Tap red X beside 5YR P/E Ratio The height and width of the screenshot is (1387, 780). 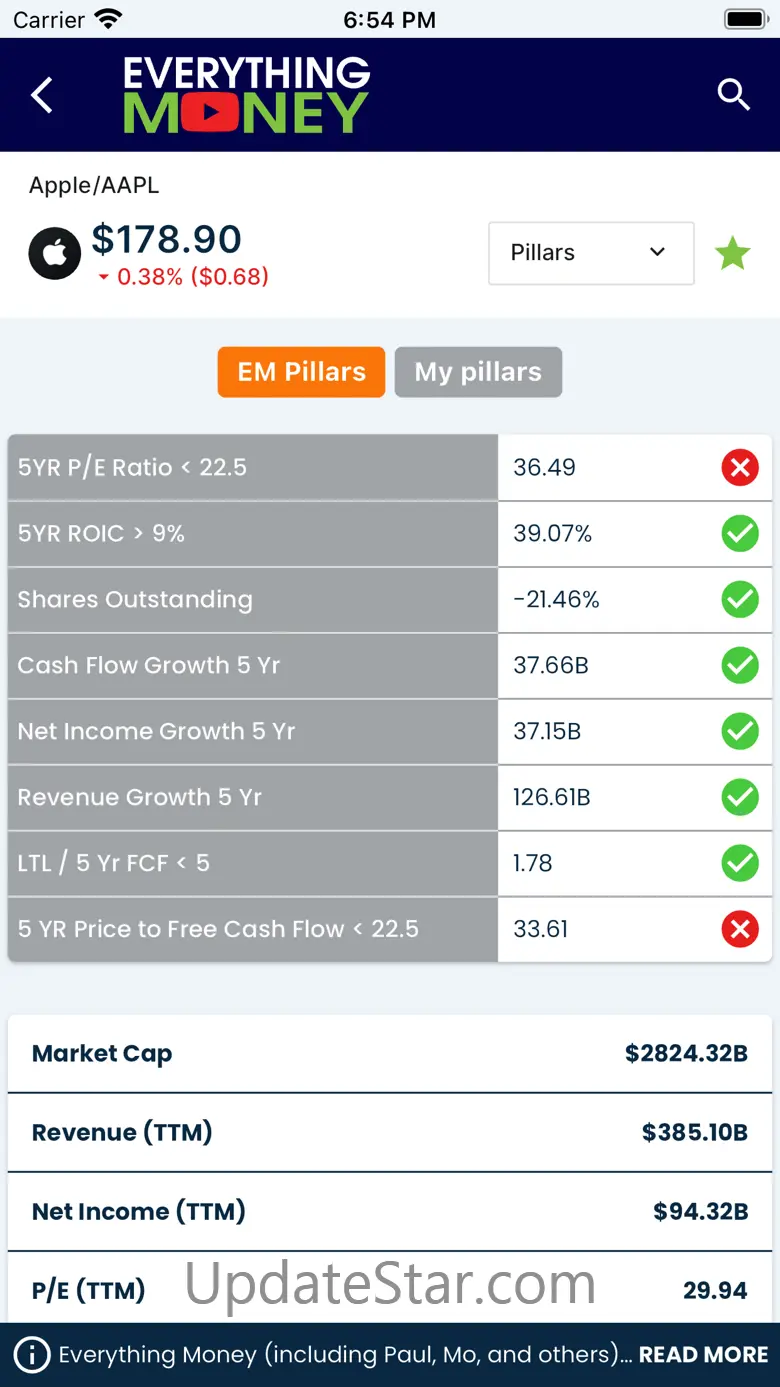tap(740, 467)
